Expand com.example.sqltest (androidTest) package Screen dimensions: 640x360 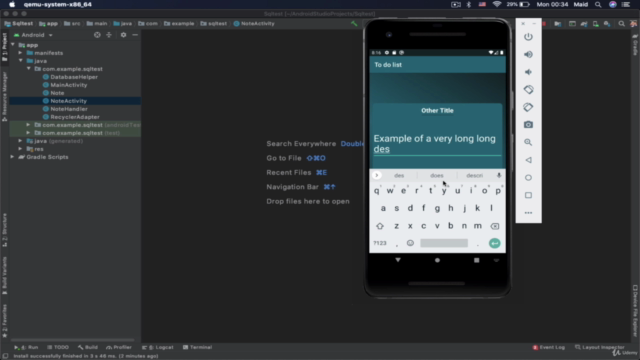point(28,125)
